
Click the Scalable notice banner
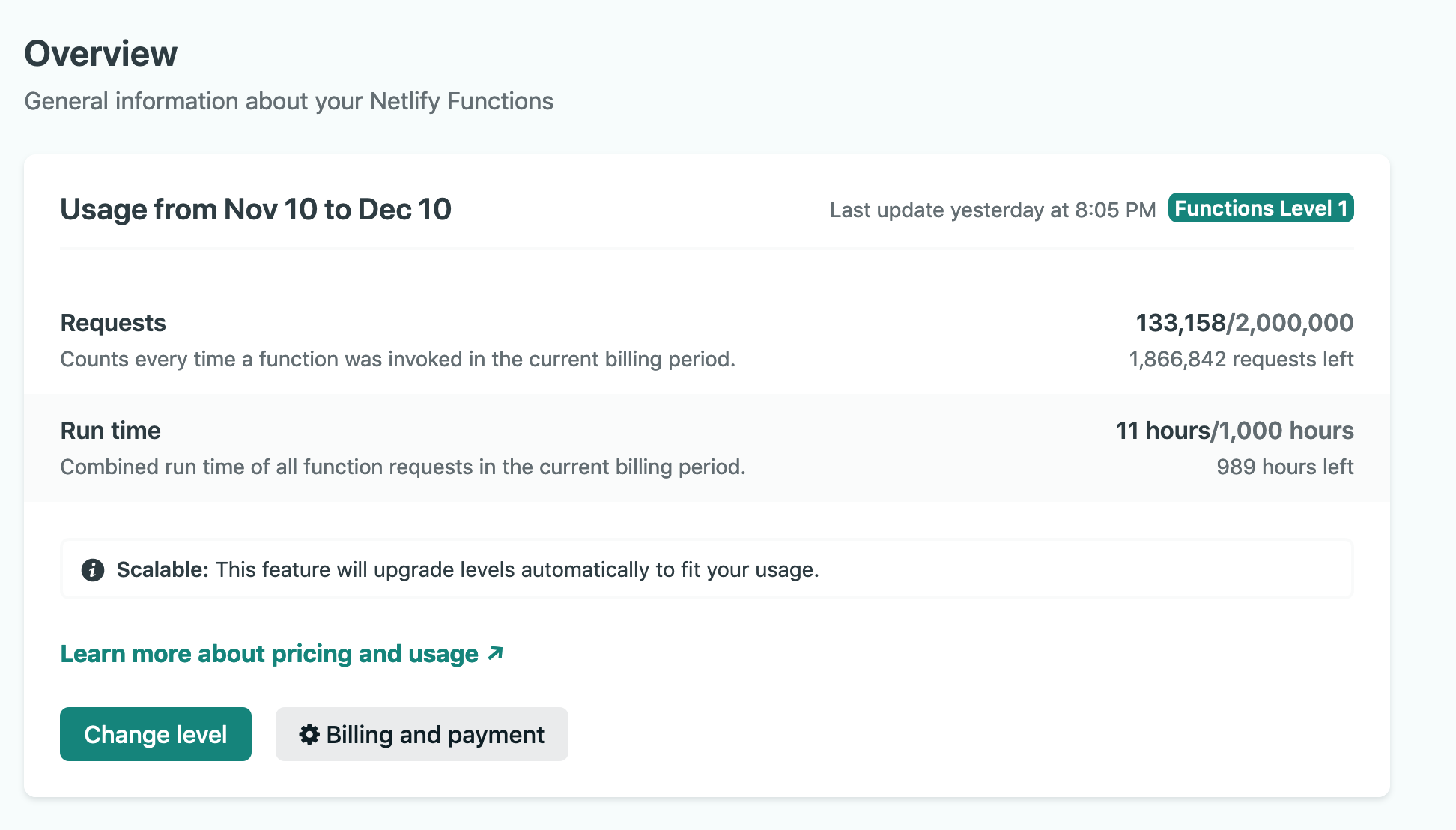point(706,569)
